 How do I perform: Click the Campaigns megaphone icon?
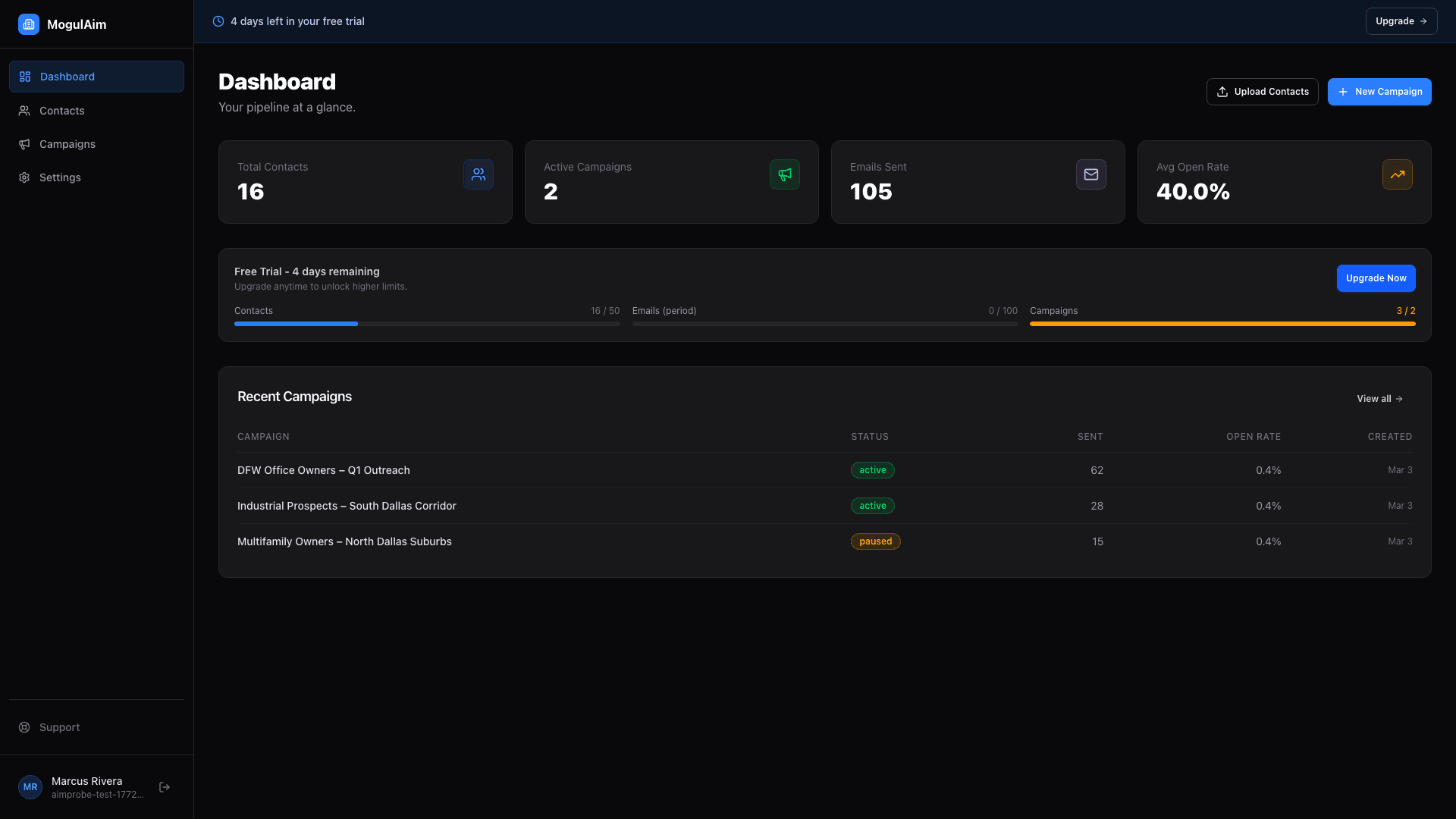click(x=24, y=144)
